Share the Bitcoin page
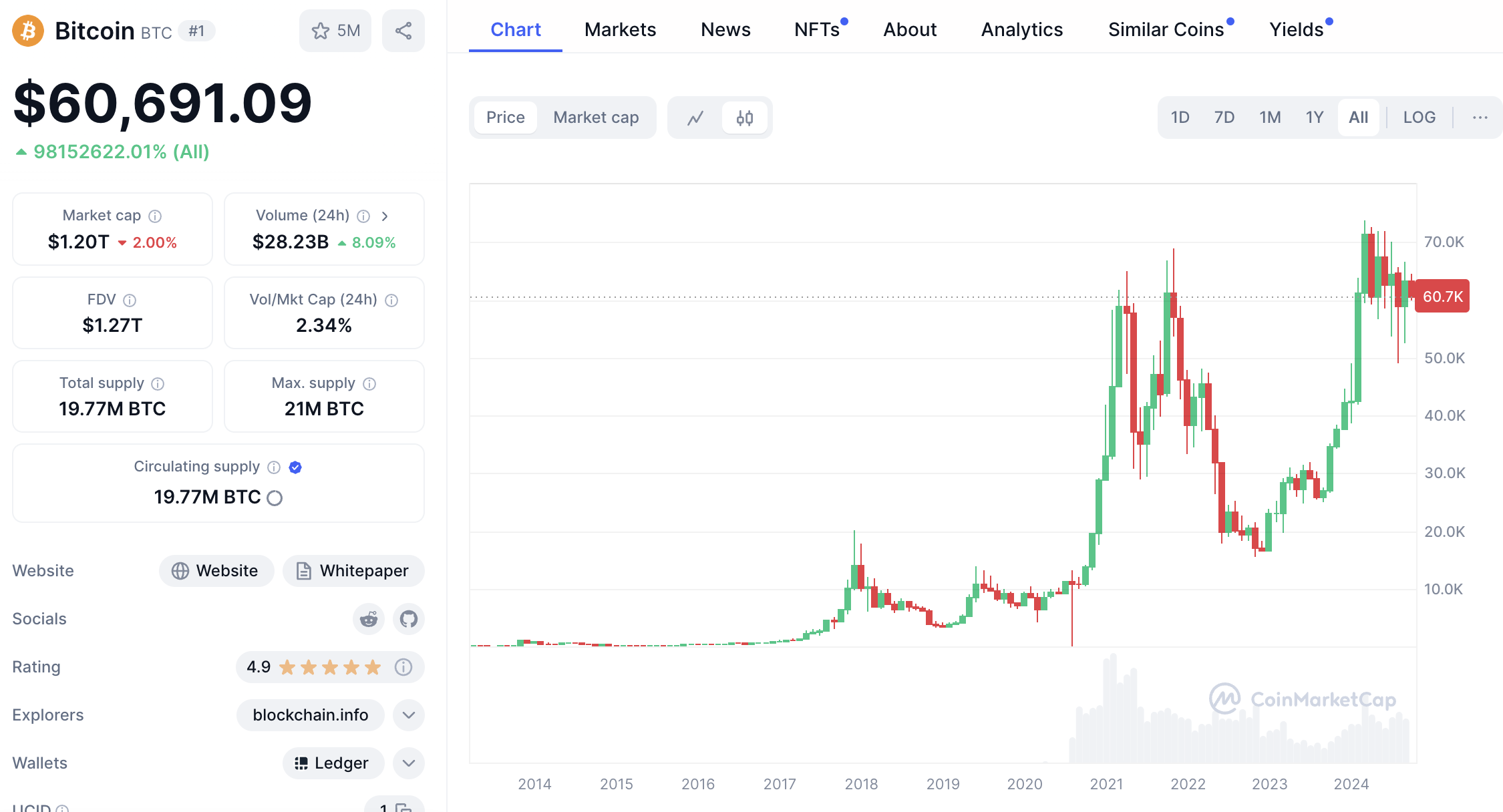This screenshot has height=812, width=1503. (403, 31)
